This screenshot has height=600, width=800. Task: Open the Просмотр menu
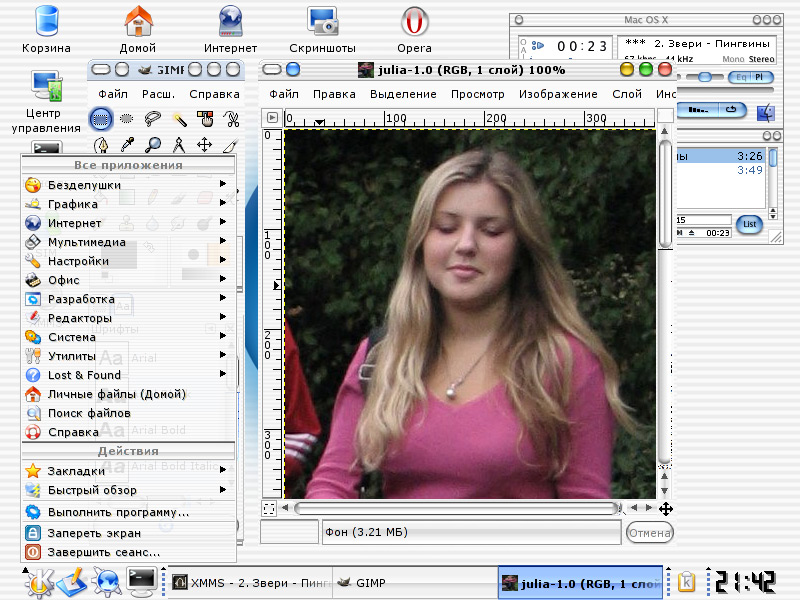478,94
